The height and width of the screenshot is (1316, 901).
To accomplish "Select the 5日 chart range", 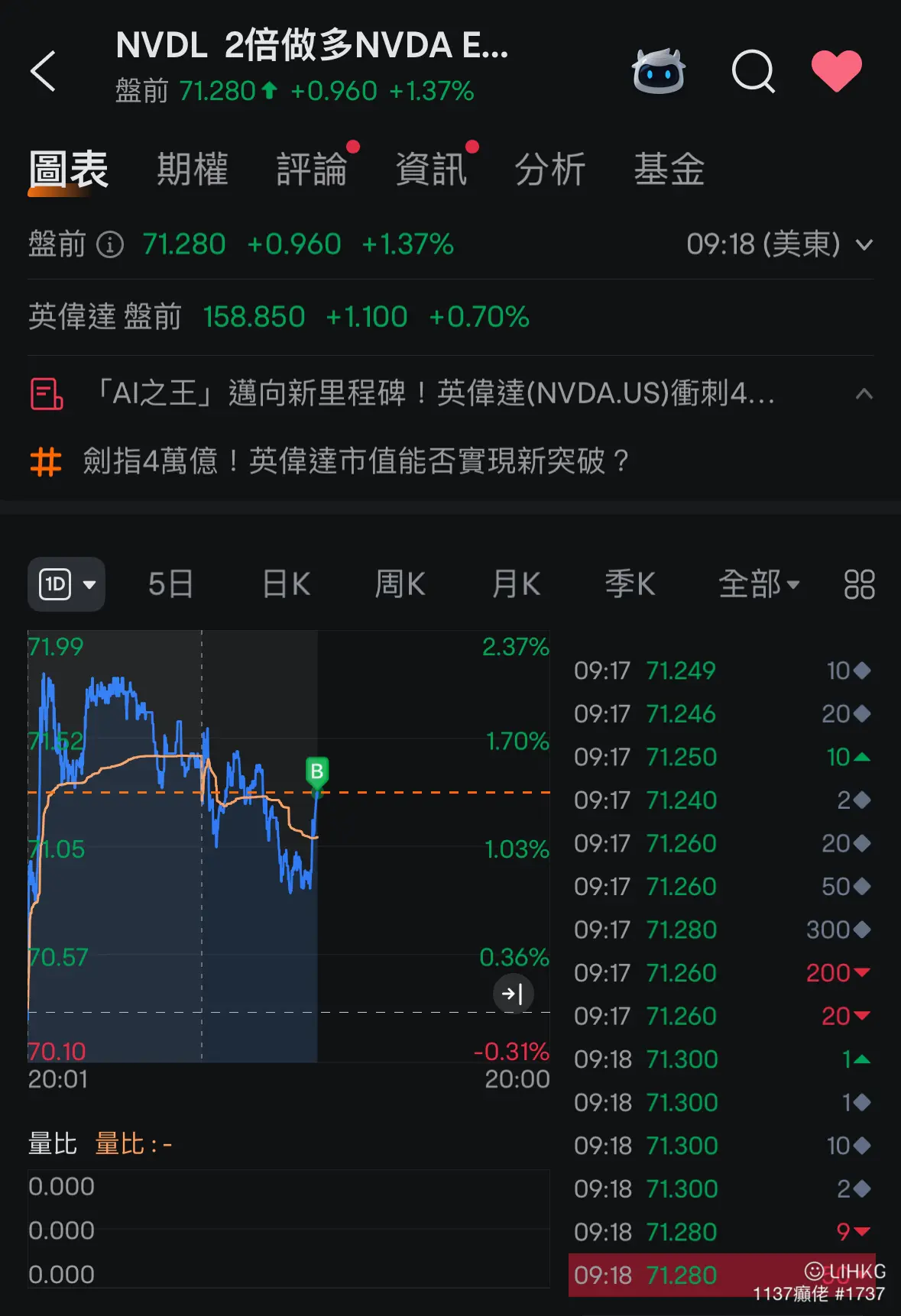I will [170, 584].
